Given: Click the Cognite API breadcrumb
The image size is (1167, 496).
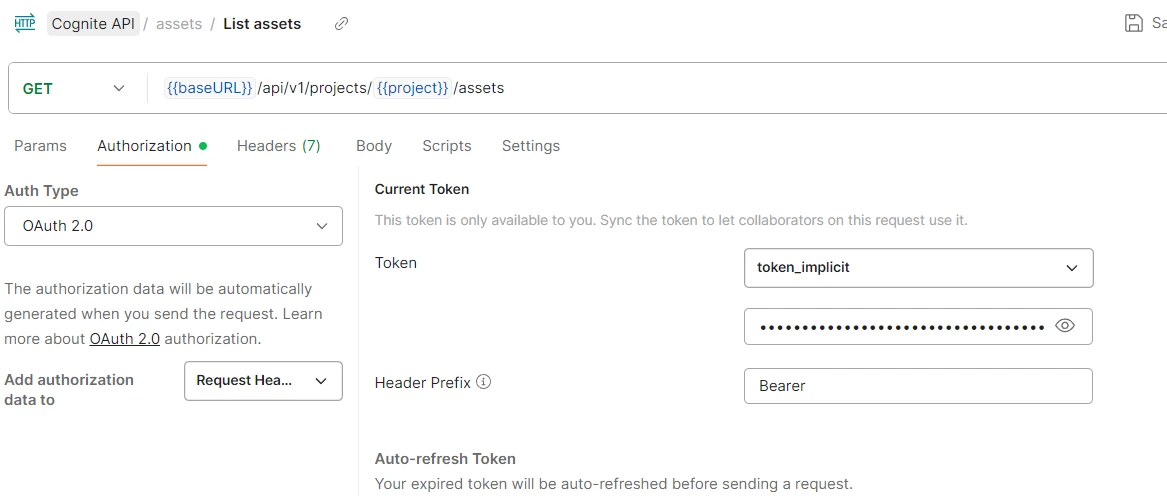Looking at the screenshot, I should (x=93, y=24).
